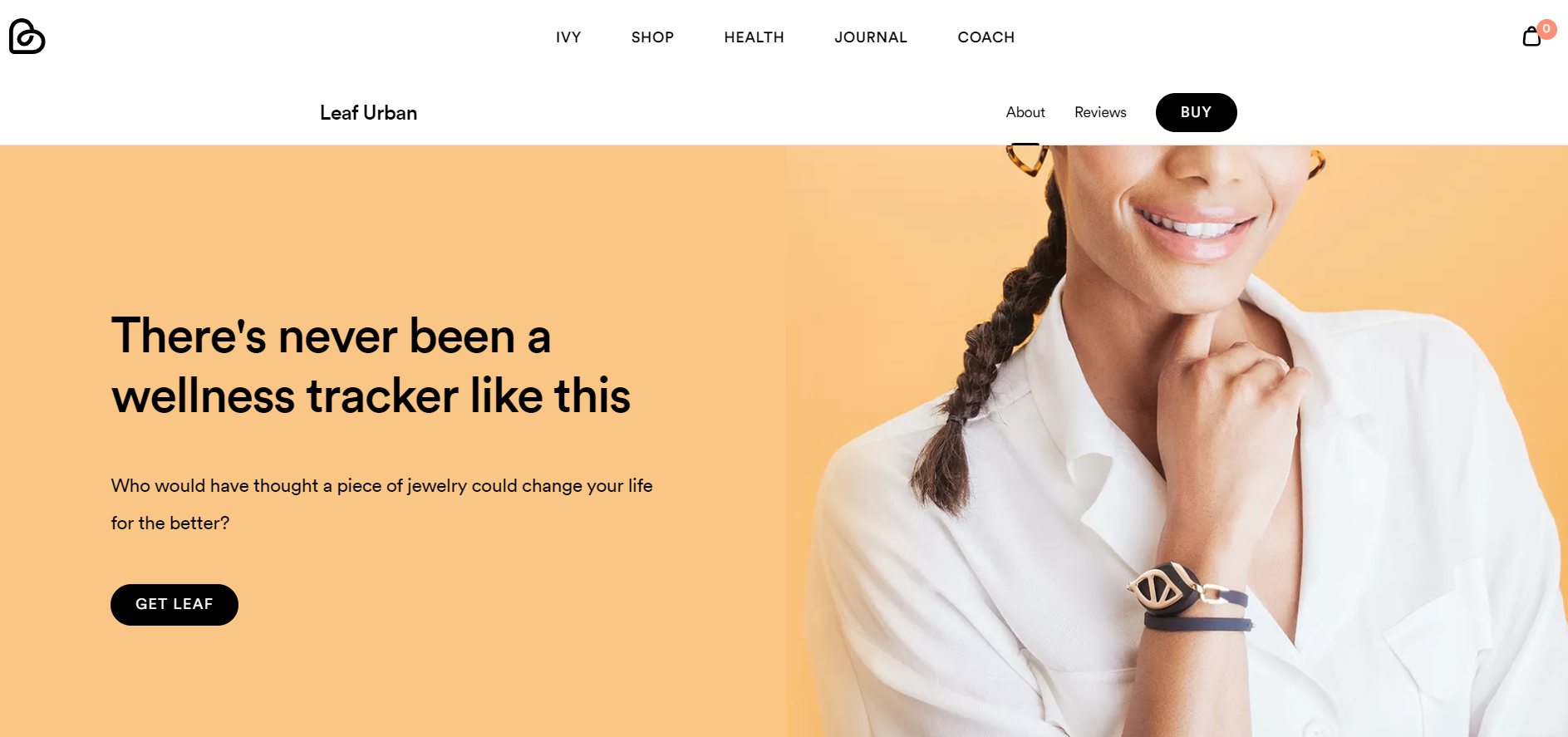The height and width of the screenshot is (737, 1568).
Task: Click the jewelry subtitle paragraph
Action: [381, 504]
